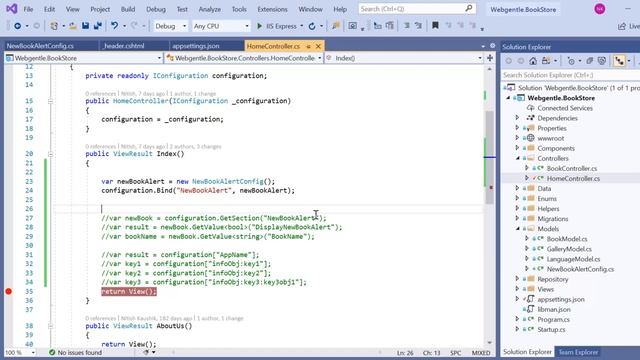
Task: Select the Solution Explorer bottom tab
Action: pyautogui.click(x=527, y=352)
